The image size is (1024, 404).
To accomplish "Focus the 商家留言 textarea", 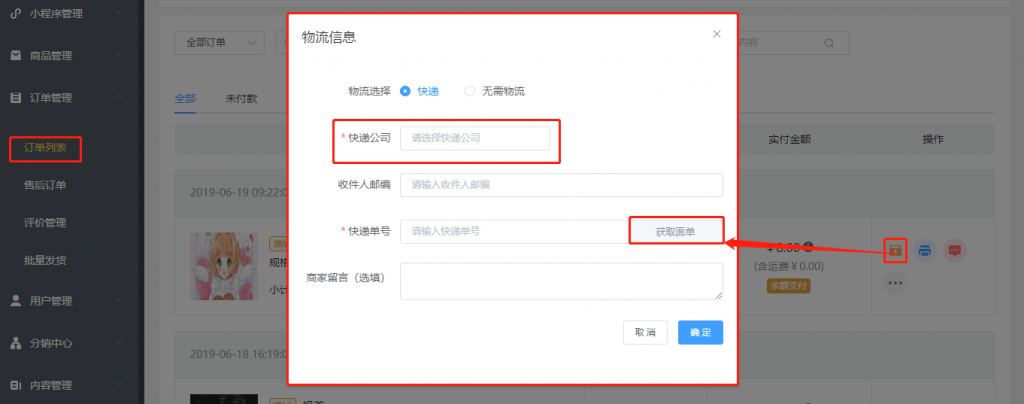I will tap(562, 281).
